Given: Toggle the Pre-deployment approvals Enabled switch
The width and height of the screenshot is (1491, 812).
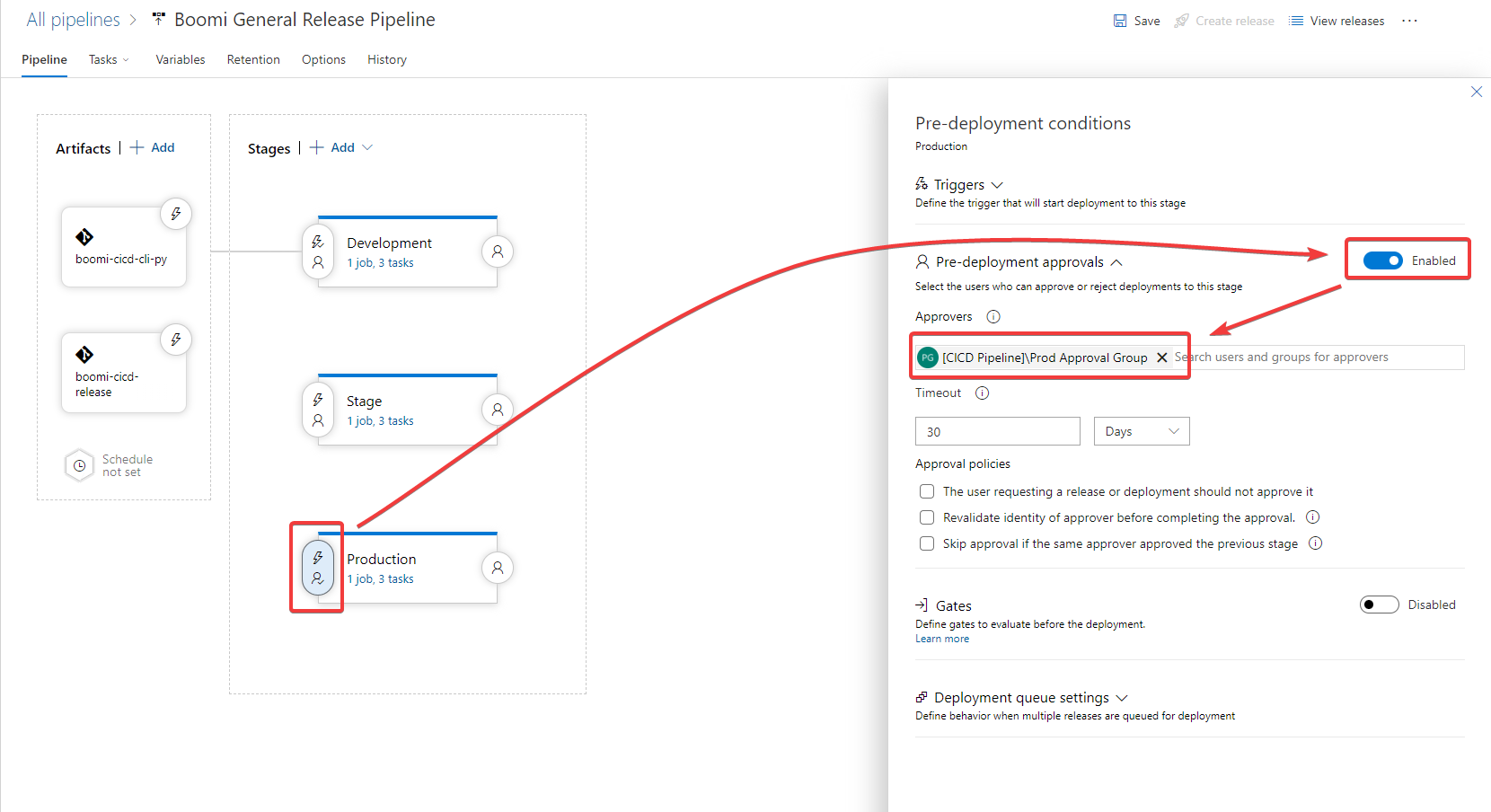Looking at the screenshot, I should [1382, 260].
